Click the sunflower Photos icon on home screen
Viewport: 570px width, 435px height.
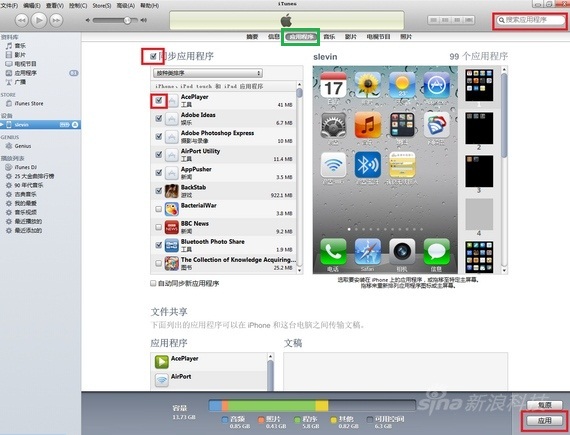click(x=368, y=85)
